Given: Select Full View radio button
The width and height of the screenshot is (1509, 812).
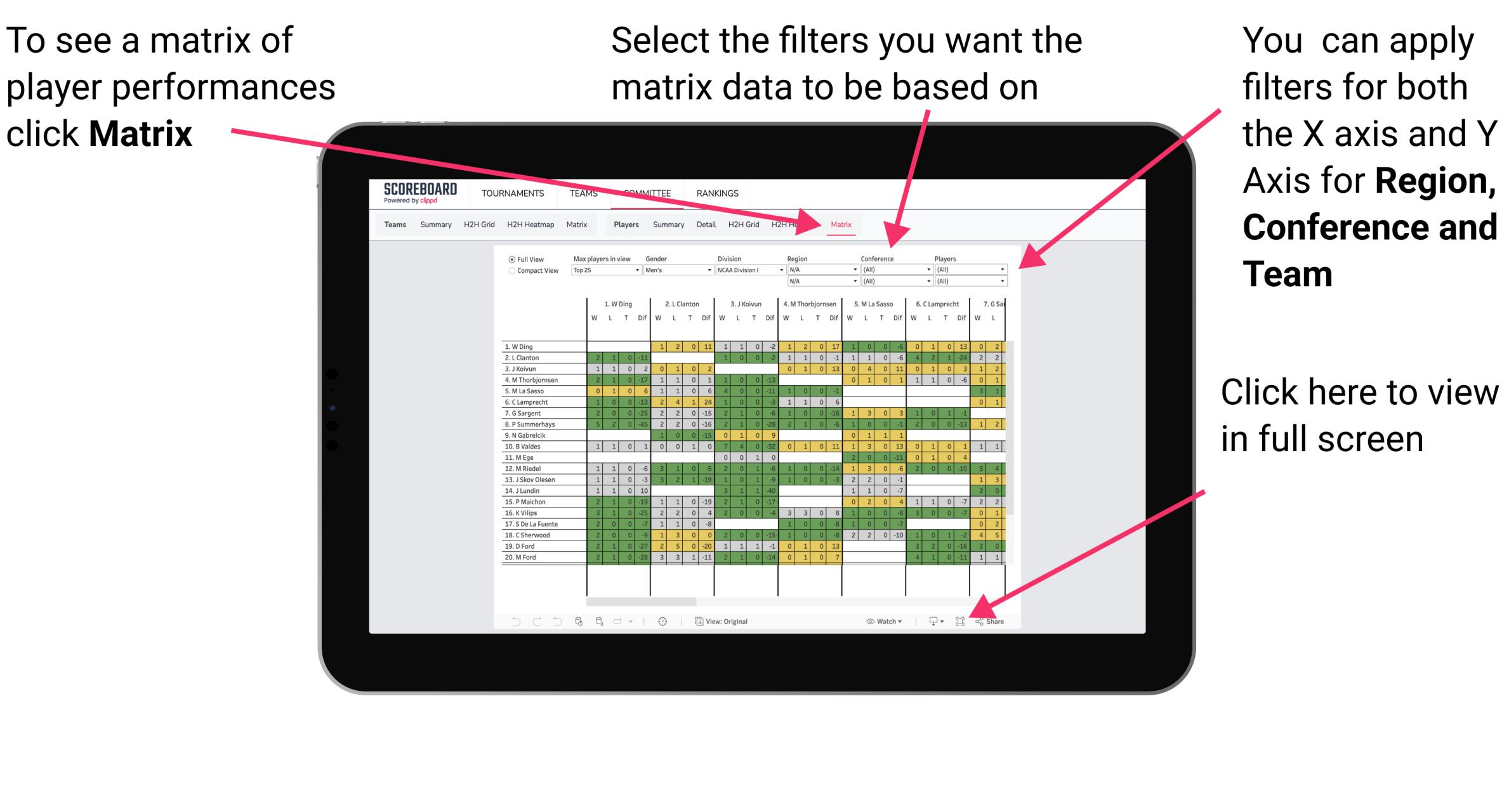Looking at the screenshot, I should (510, 258).
